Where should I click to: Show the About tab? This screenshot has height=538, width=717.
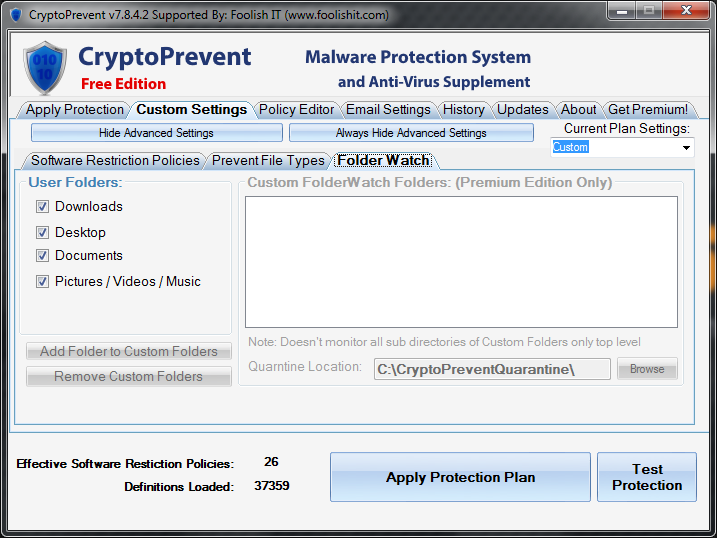pyautogui.click(x=578, y=110)
